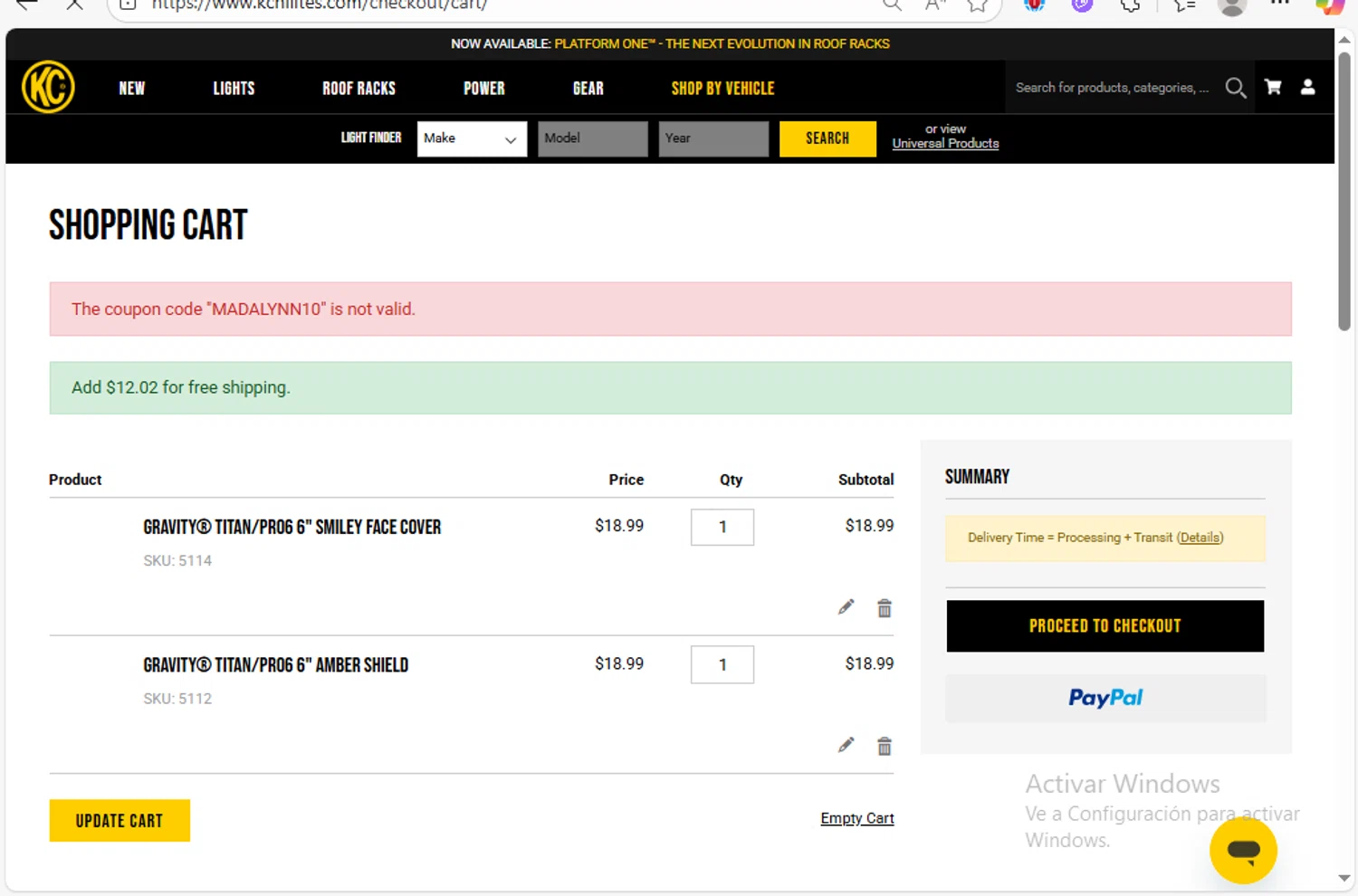Screen dimensions: 1358x896
Task: Pay with the PayPal button
Action: pos(1105,698)
